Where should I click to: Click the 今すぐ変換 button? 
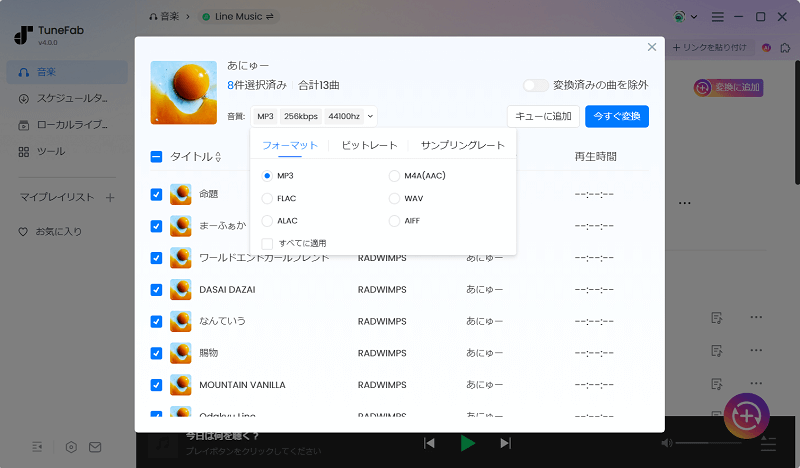(x=617, y=116)
